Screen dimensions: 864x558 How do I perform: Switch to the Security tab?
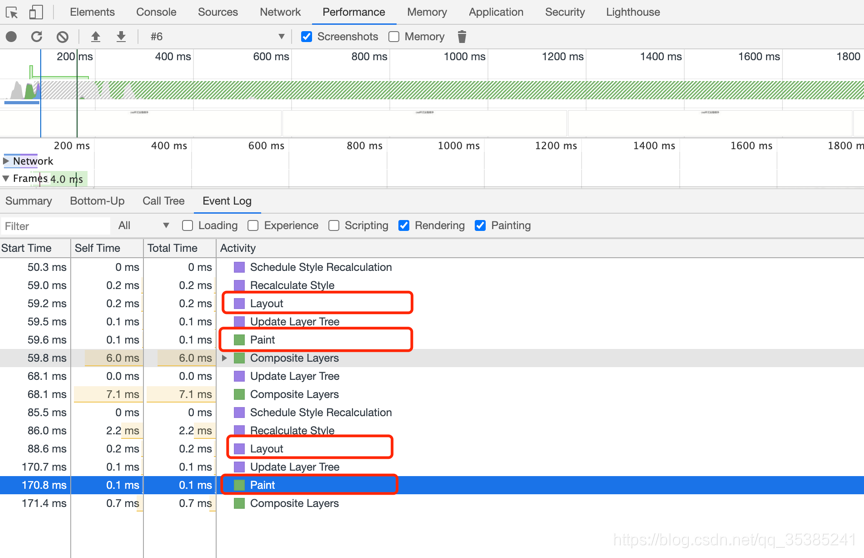[x=565, y=12]
